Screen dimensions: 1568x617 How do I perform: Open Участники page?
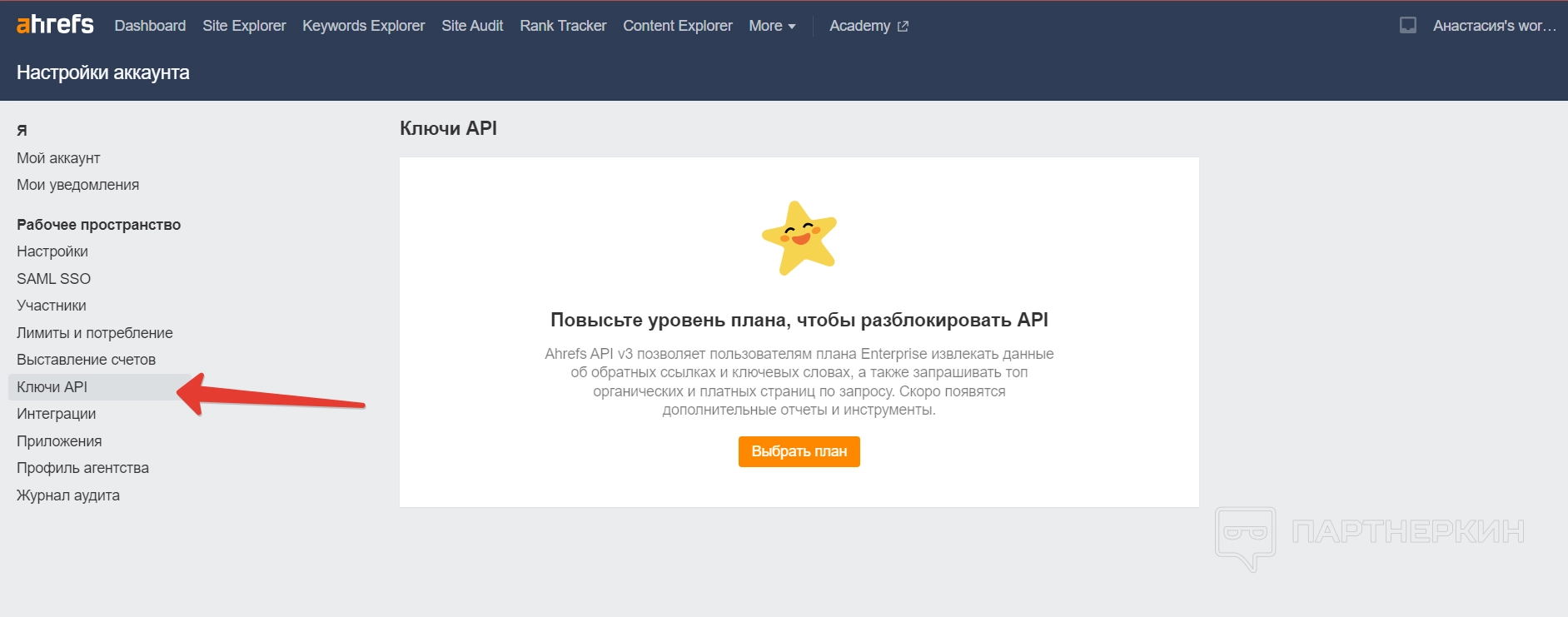[x=52, y=306]
